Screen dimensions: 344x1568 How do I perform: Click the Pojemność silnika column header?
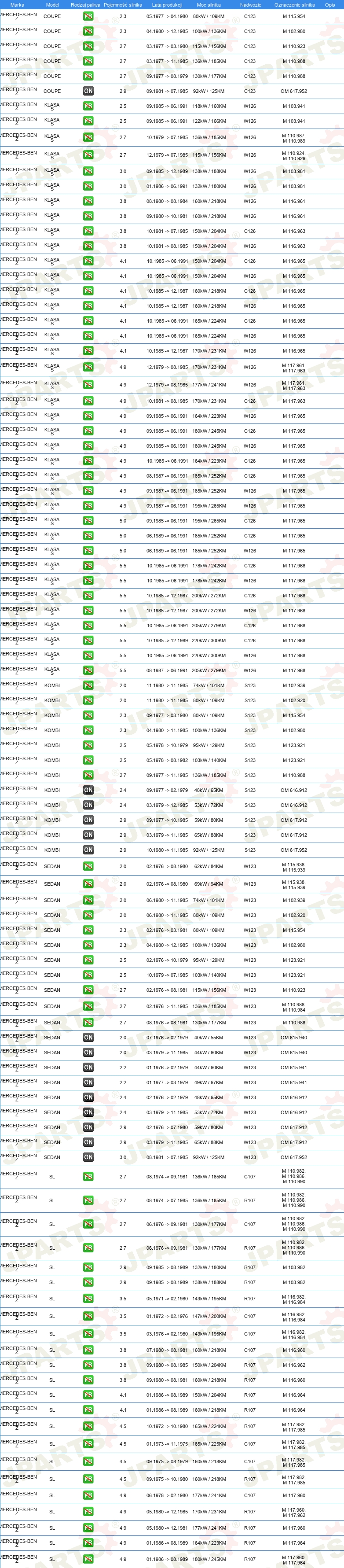point(123,5)
